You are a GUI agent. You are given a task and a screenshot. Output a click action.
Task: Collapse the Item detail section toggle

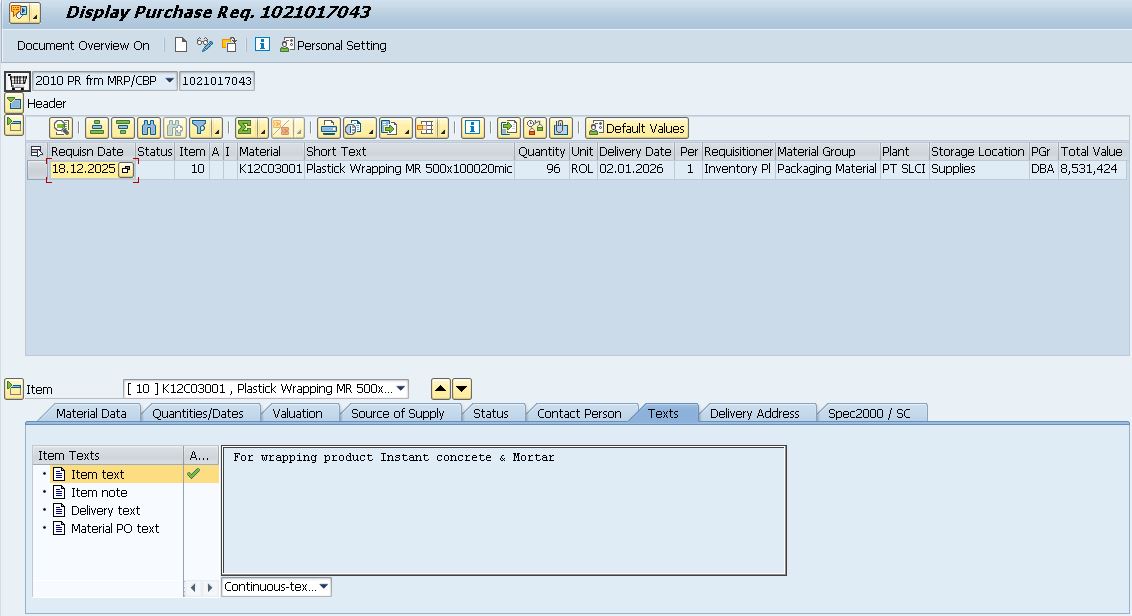pos(13,389)
